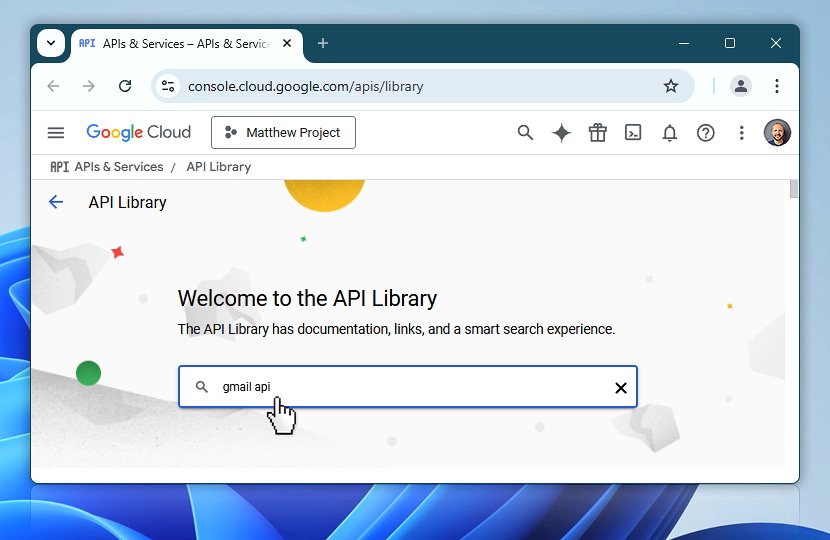Click the gmail api search field
Image resolution: width=830 pixels, height=540 pixels.
pos(408,386)
